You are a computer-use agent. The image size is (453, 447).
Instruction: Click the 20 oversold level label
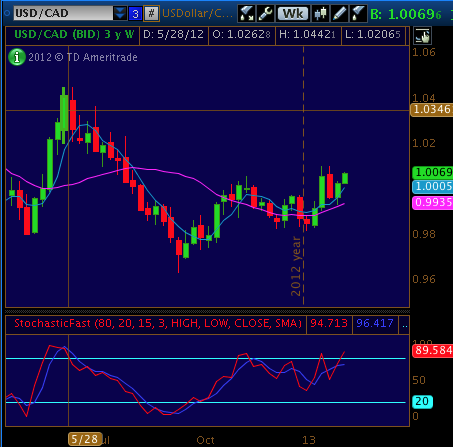click(x=422, y=401)
